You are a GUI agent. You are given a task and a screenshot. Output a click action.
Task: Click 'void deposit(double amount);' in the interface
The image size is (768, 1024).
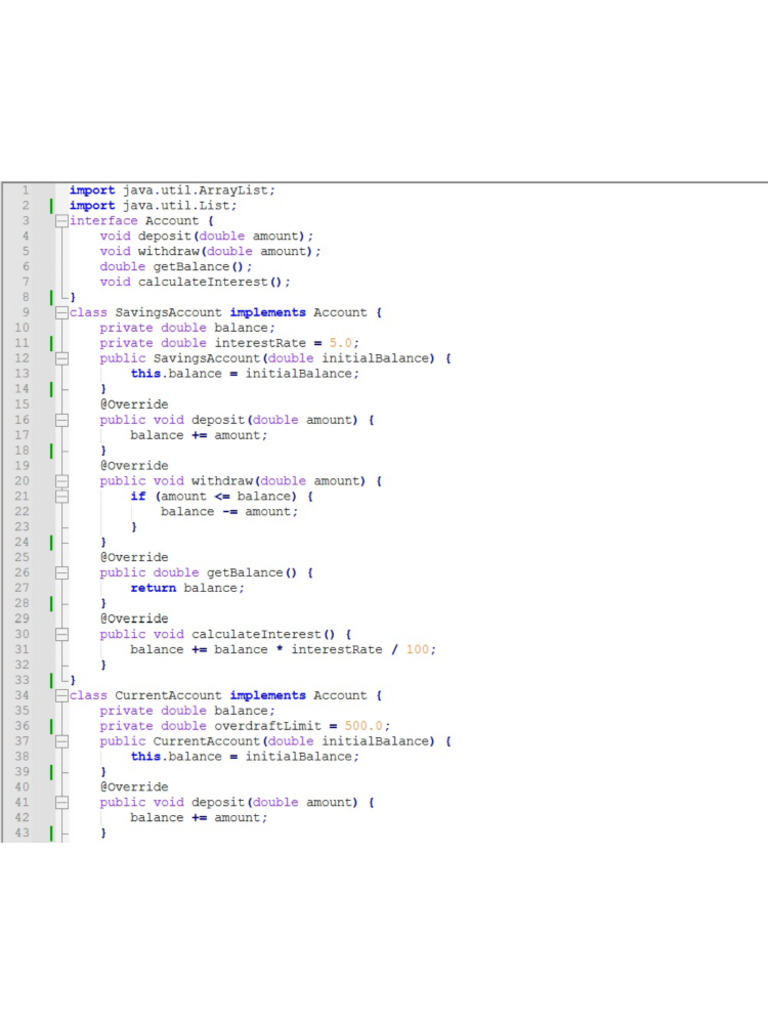(x=206, y=236)
